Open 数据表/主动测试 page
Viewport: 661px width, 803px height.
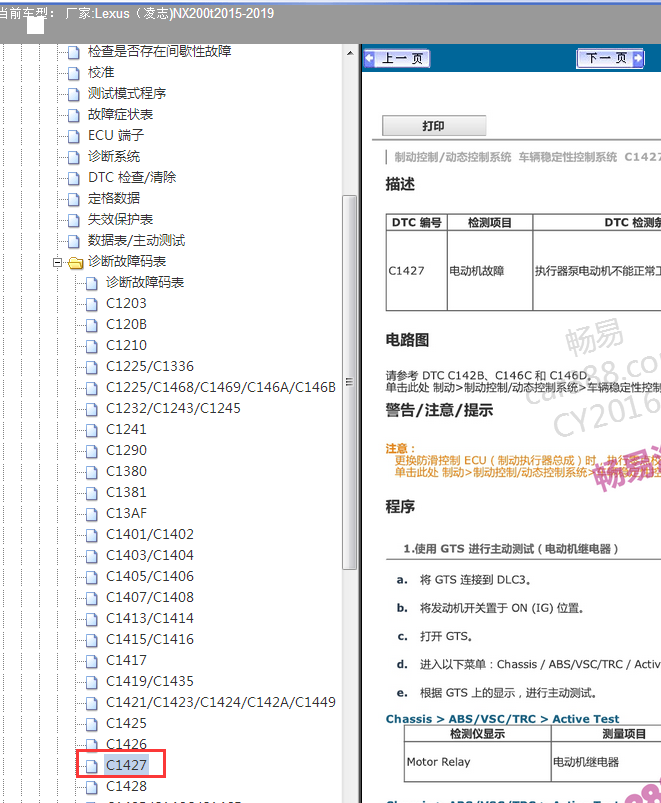click(x=136, y=240)
